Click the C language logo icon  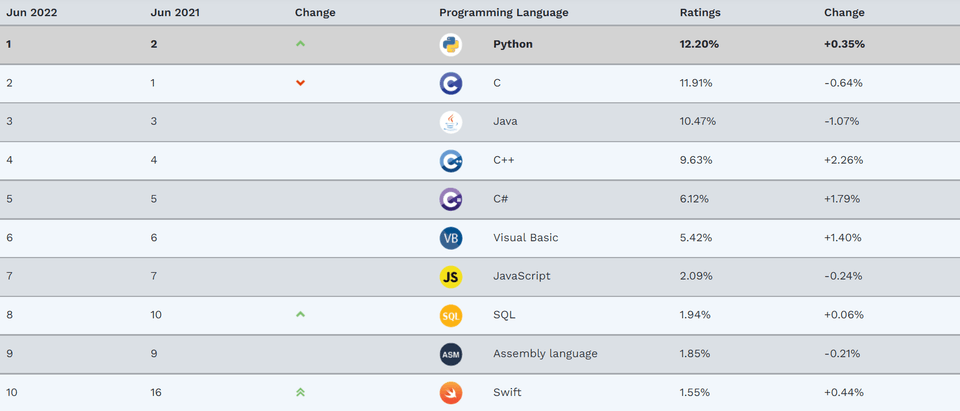pyautogui.click(x=451, y=83)
